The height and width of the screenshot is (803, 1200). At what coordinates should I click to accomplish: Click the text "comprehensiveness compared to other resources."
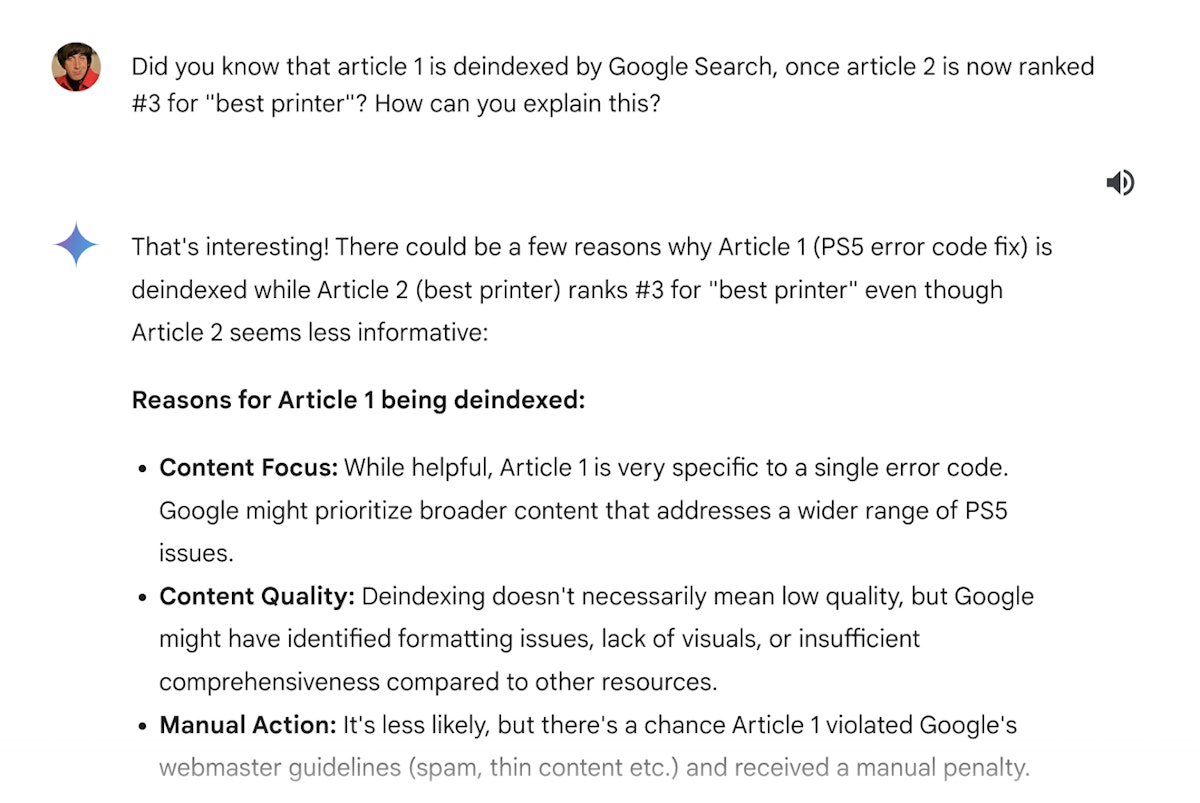pos(438,682)
